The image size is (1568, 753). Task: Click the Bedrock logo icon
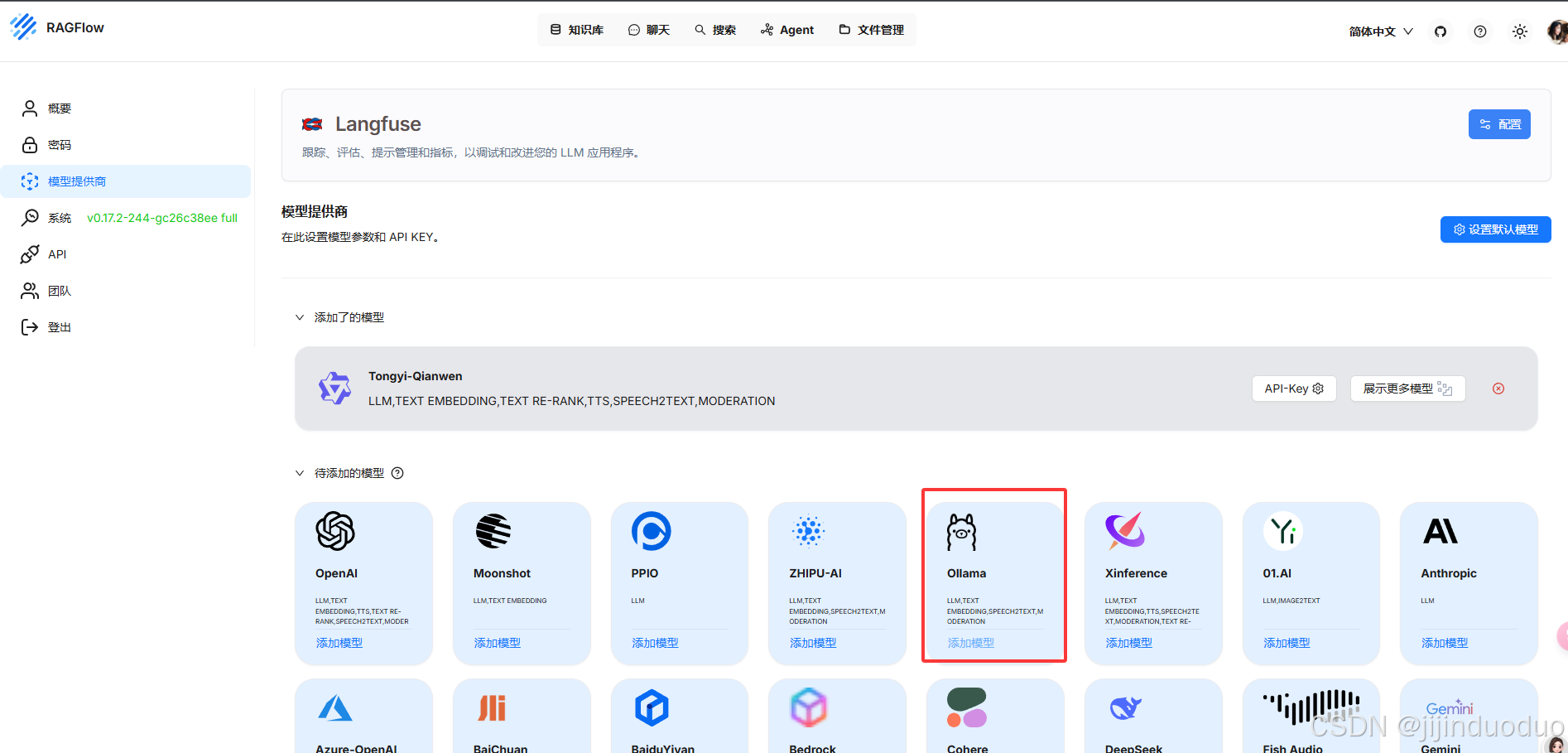pos(809,708)
